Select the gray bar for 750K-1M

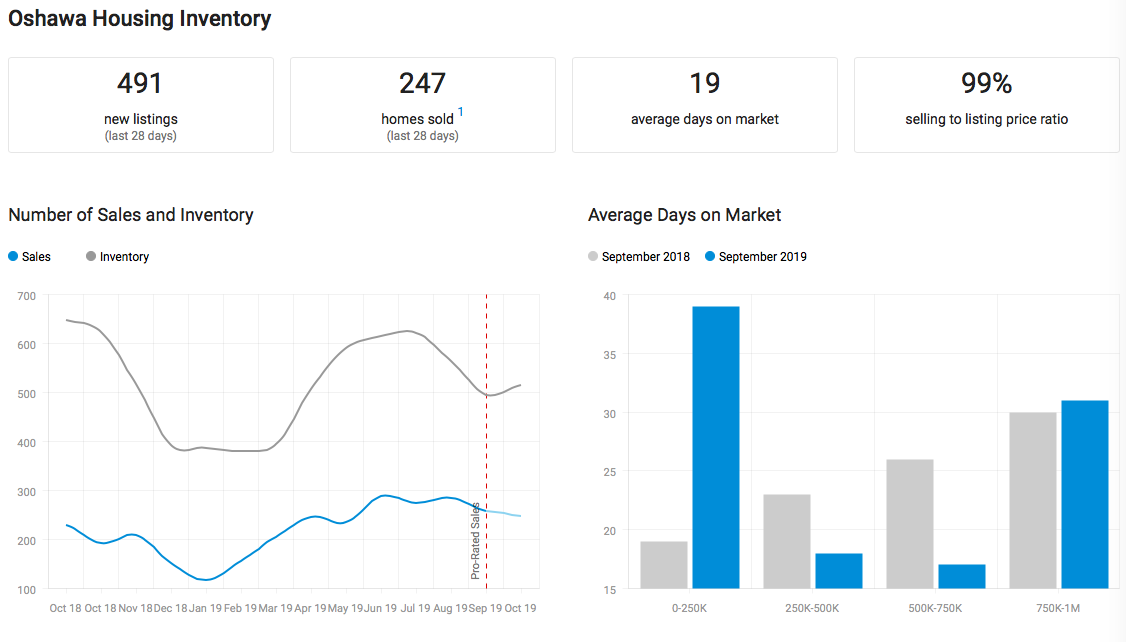tap(1033, 500)
